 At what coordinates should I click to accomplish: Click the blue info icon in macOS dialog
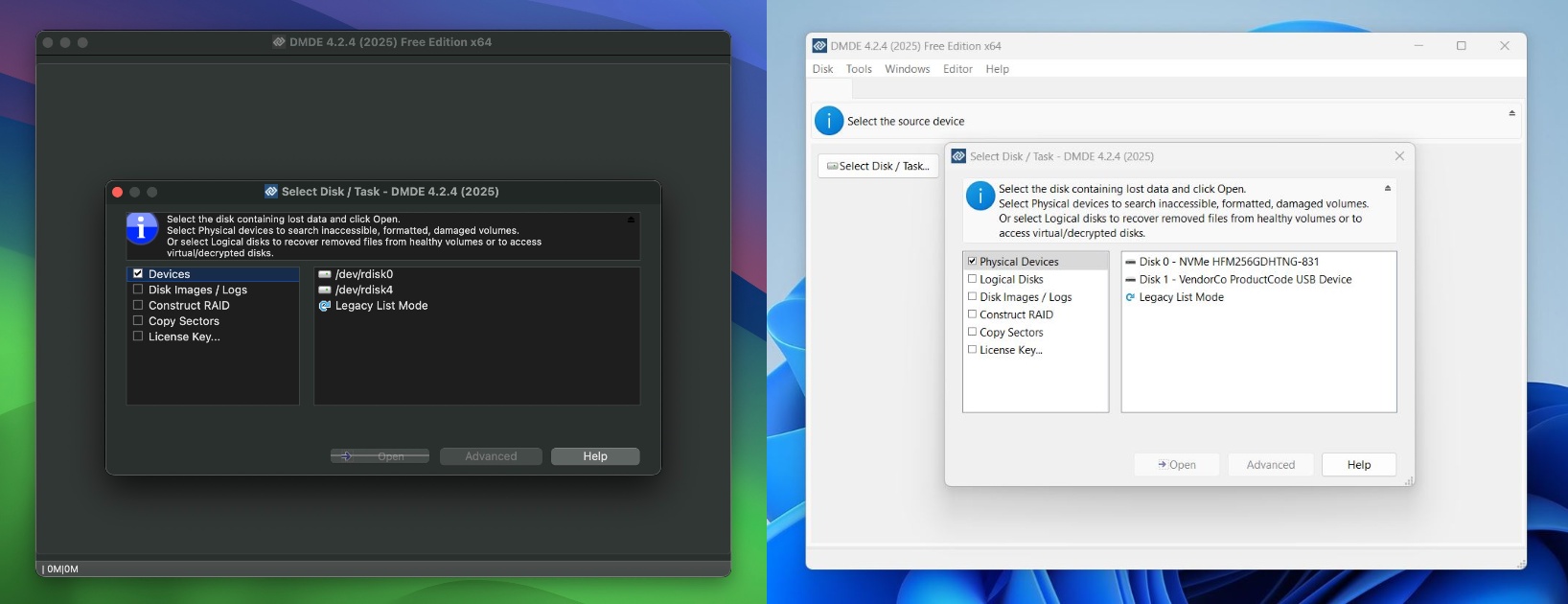tap(142, 229)
